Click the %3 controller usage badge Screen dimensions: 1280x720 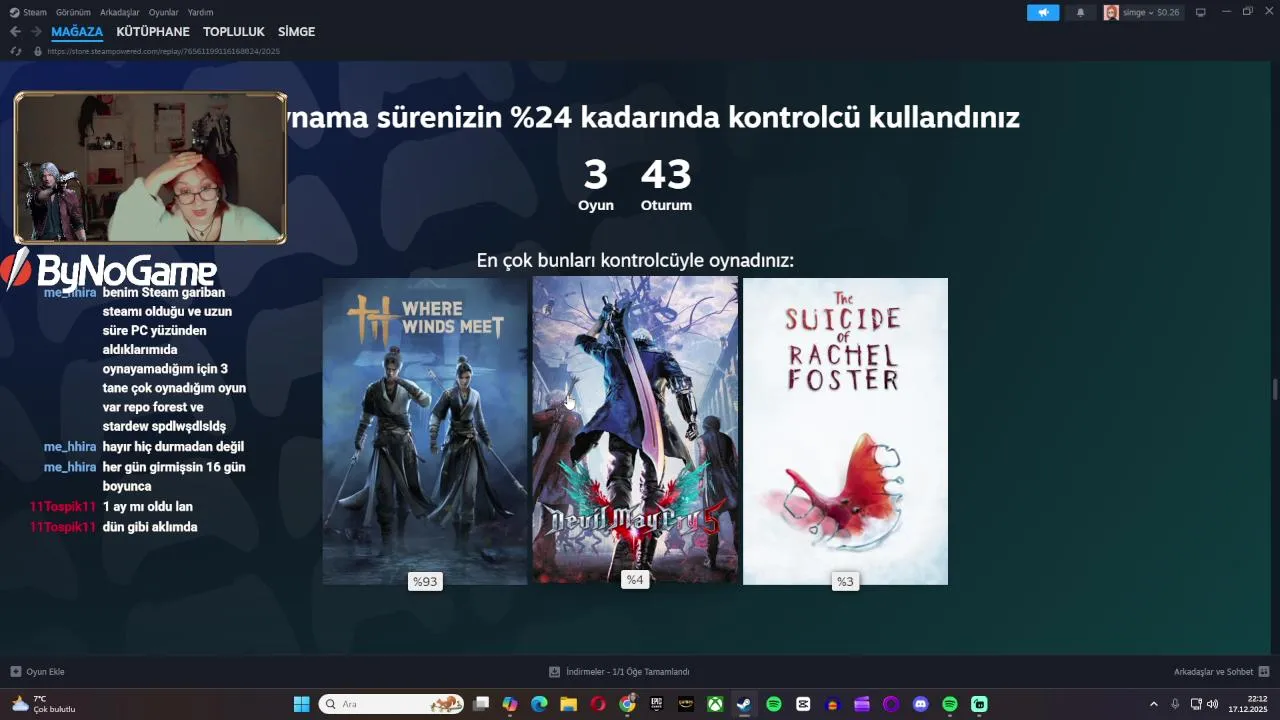(845, 581)
